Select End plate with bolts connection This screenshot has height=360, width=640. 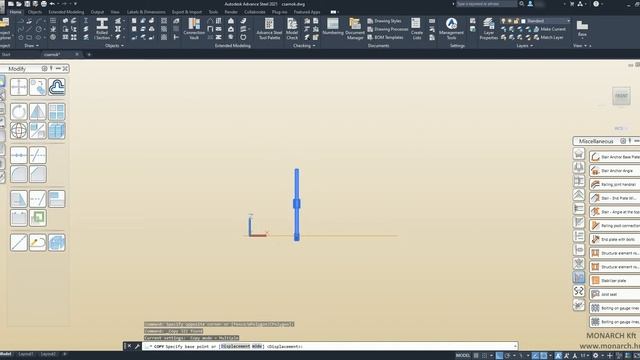tap(614, 239)
